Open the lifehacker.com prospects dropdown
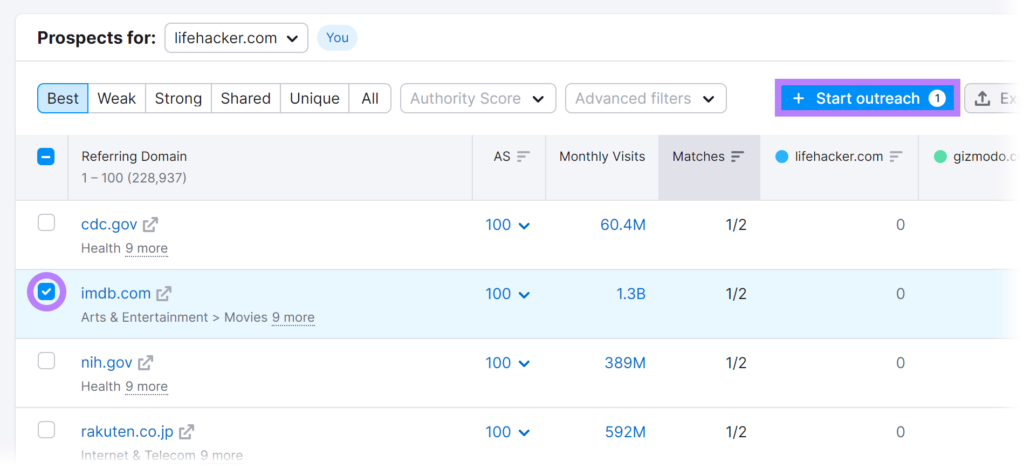The image size is (1024, 468). (x=236, y=39)
